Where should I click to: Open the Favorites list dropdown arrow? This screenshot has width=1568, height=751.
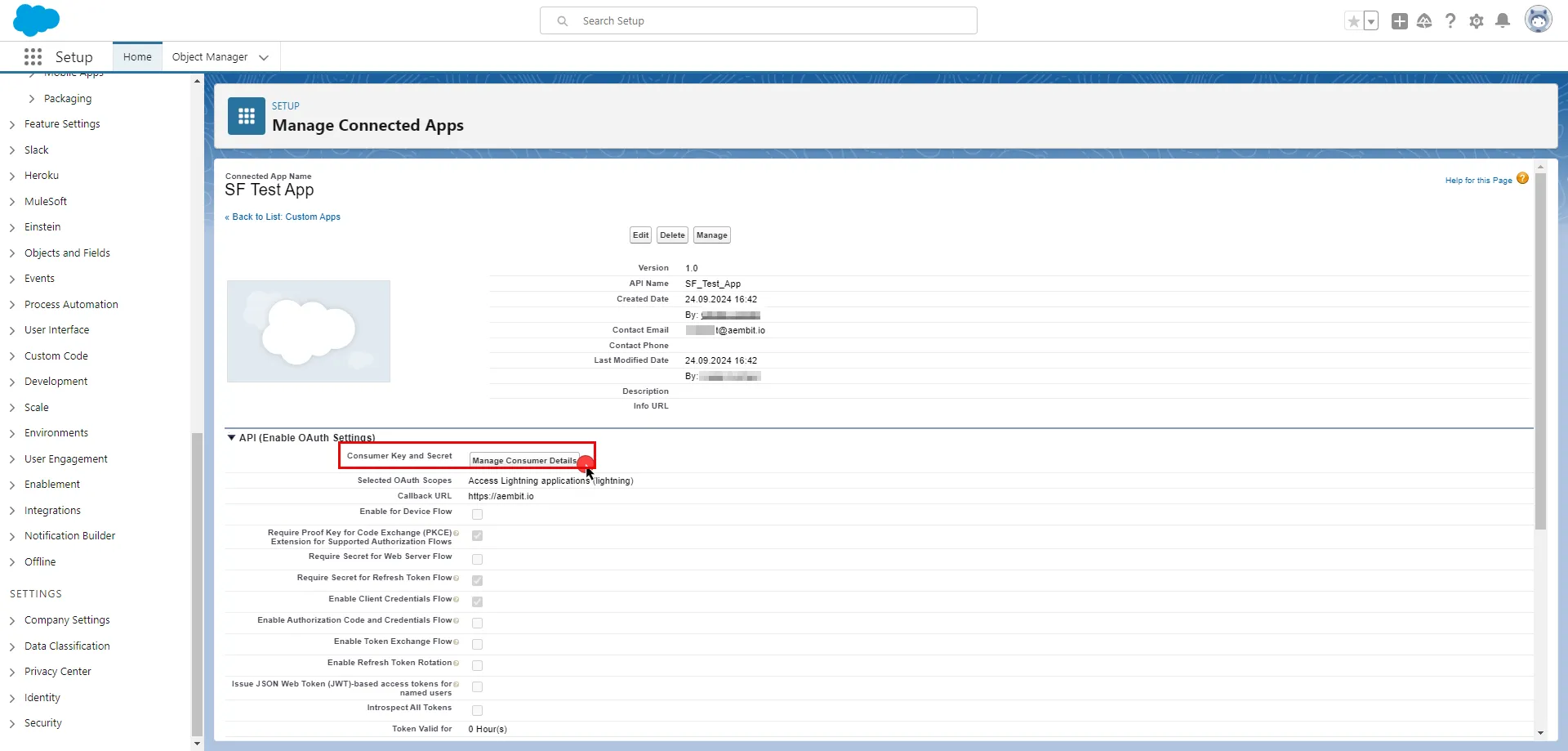pyautogui.click(x=1371, y=21)
